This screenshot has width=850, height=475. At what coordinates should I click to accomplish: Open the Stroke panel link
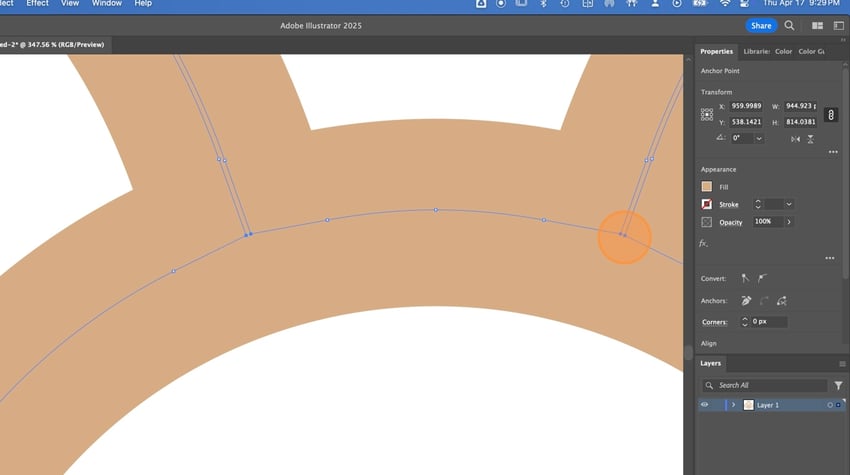729,204
